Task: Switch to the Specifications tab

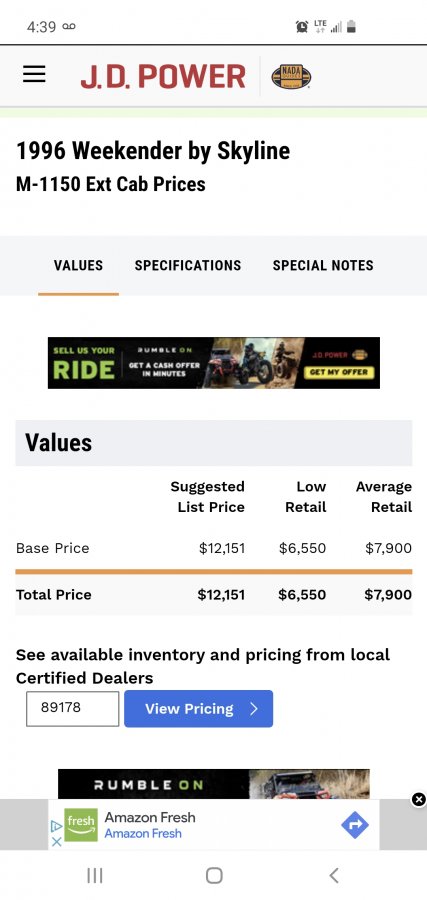Action: (188, 266)
